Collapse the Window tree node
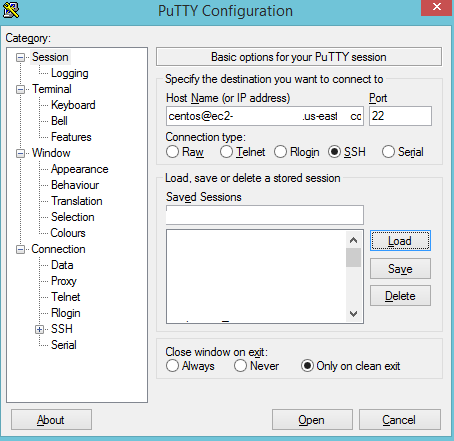The width and height of the screenshot is (454, 441). [x=20, y=153]
